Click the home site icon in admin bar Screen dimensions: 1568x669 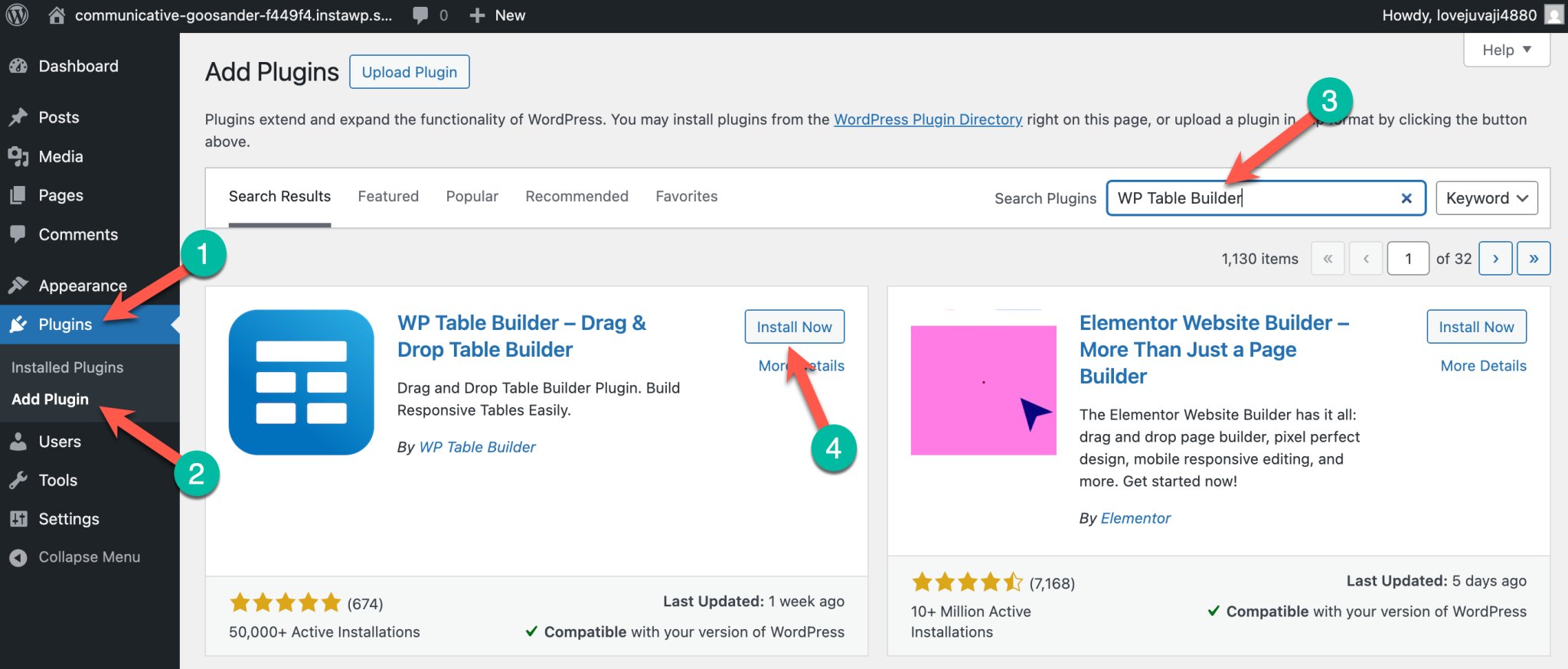pyautogui.click(x=57, y=15)
